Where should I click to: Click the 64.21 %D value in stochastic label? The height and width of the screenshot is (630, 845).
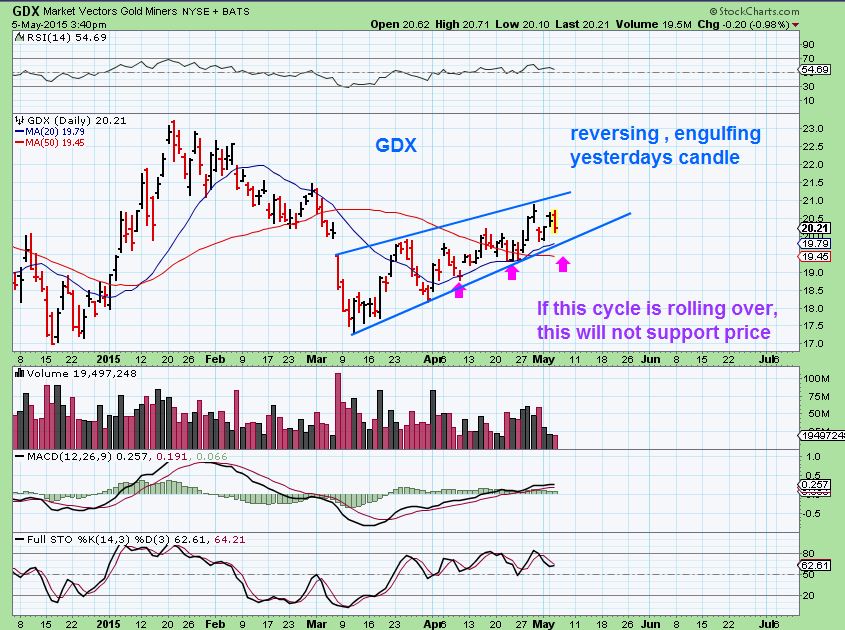(x=230, y=539)
